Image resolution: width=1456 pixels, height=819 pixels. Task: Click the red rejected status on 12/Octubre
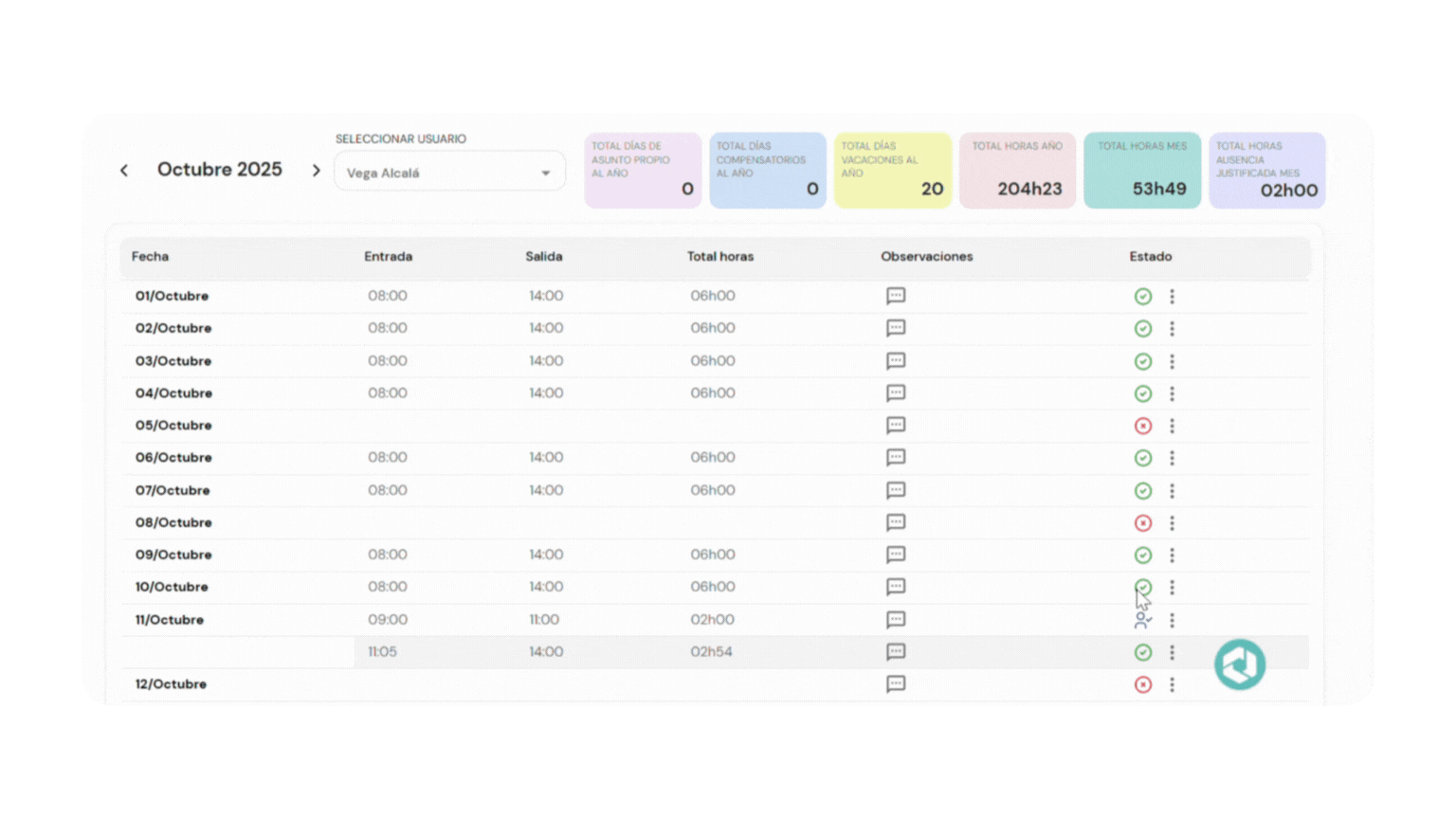coord(1143,684)
